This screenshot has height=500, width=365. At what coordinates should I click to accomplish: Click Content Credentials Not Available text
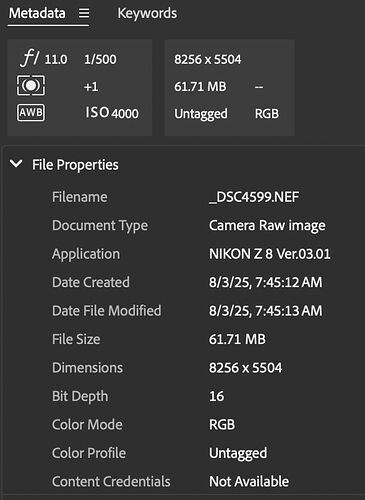tap(249, 481)
